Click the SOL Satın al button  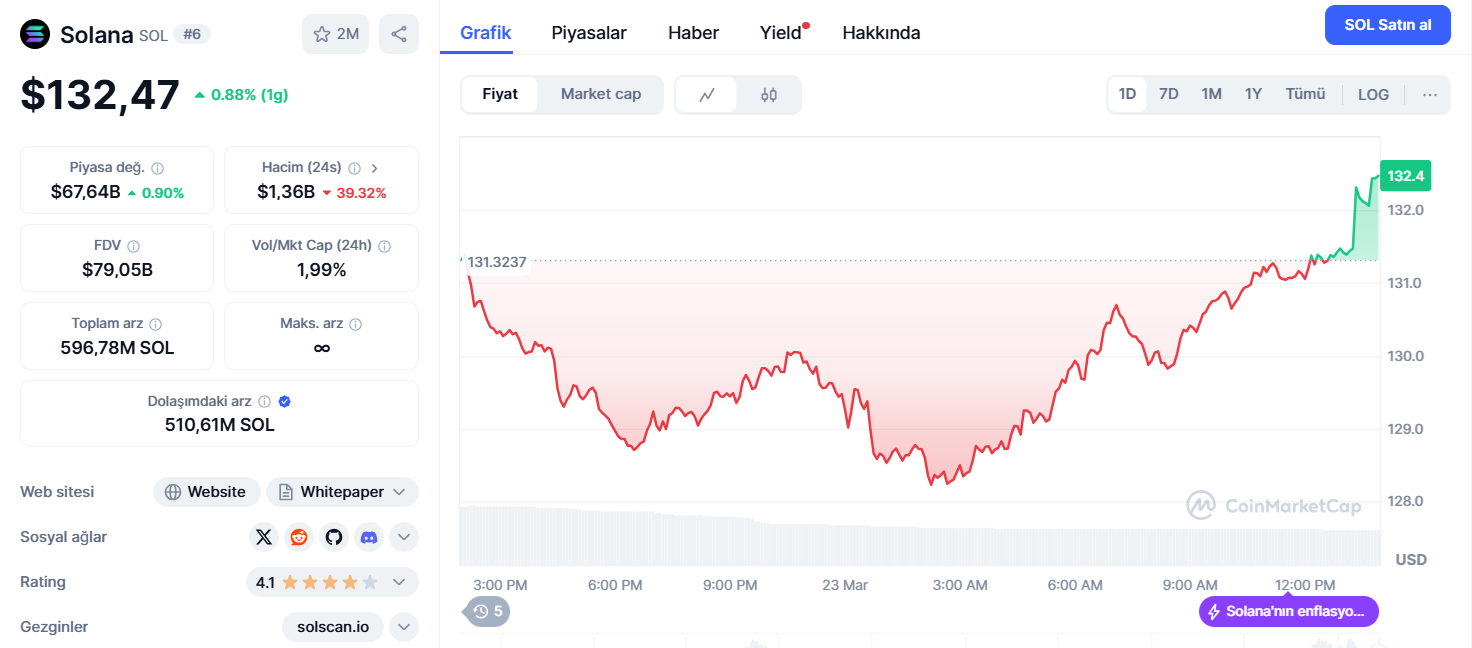point(1387,25)
